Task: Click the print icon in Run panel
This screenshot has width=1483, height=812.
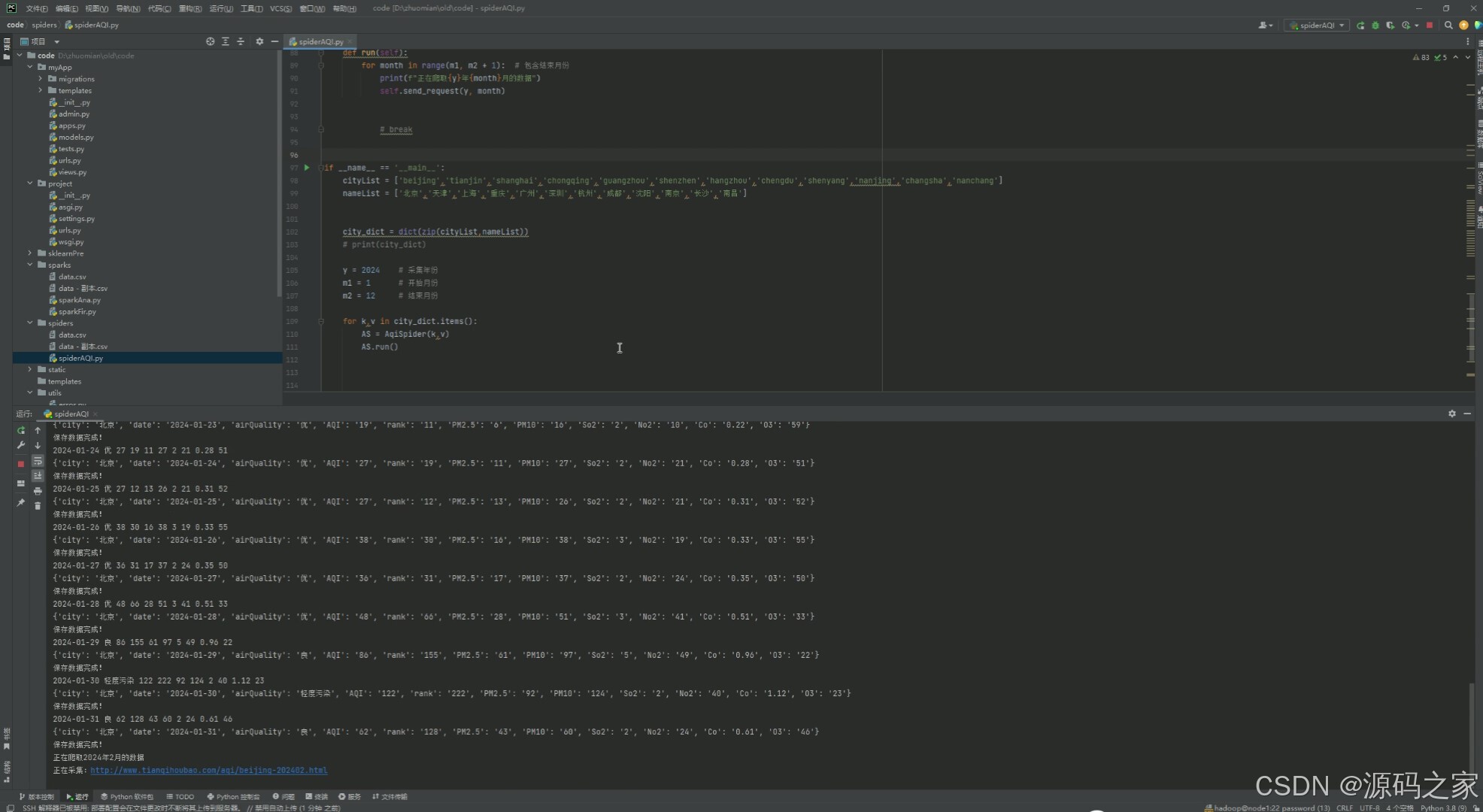Action: [x=38, y=491]
